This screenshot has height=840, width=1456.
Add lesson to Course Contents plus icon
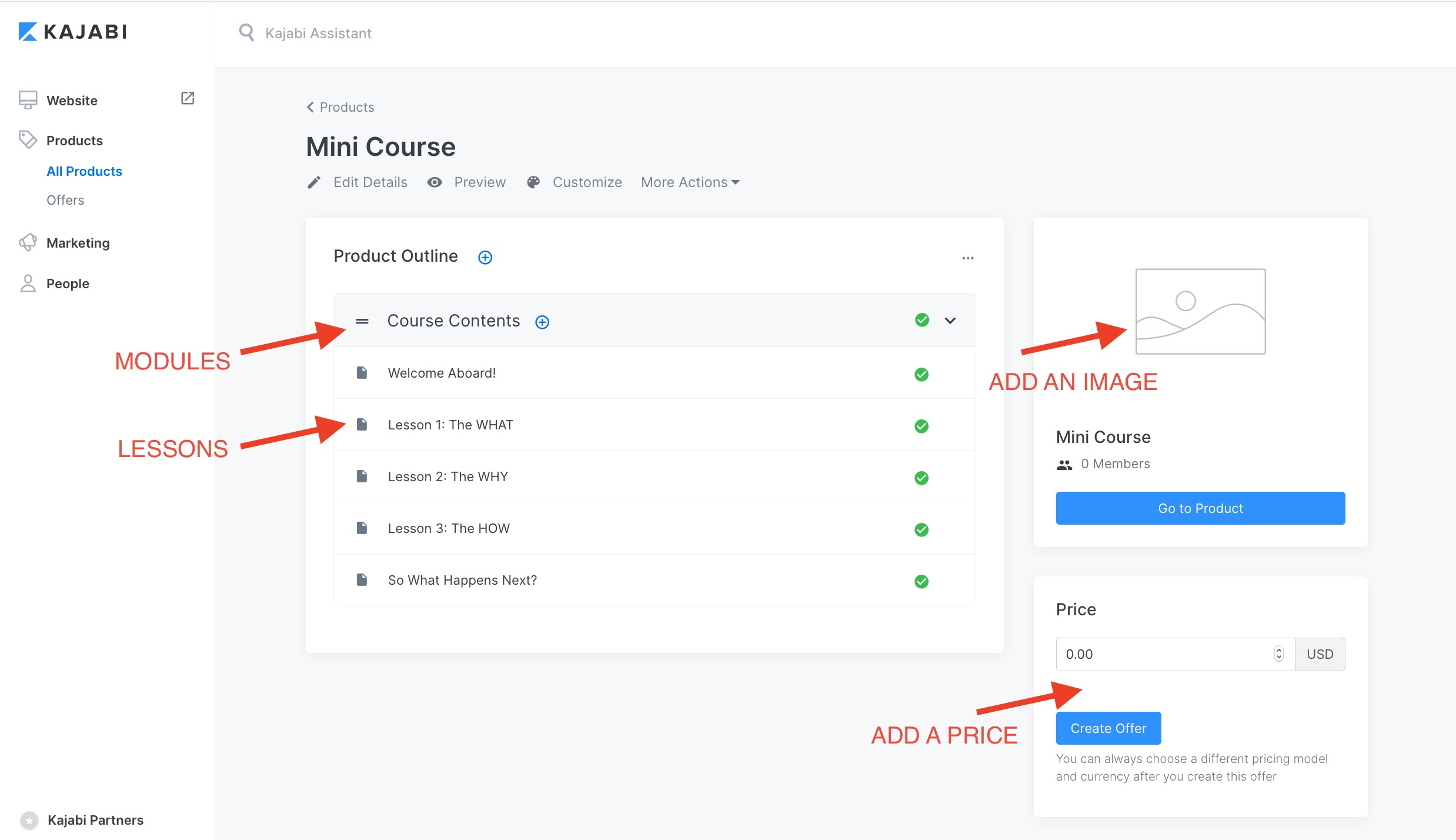click(x=542, y=322)
